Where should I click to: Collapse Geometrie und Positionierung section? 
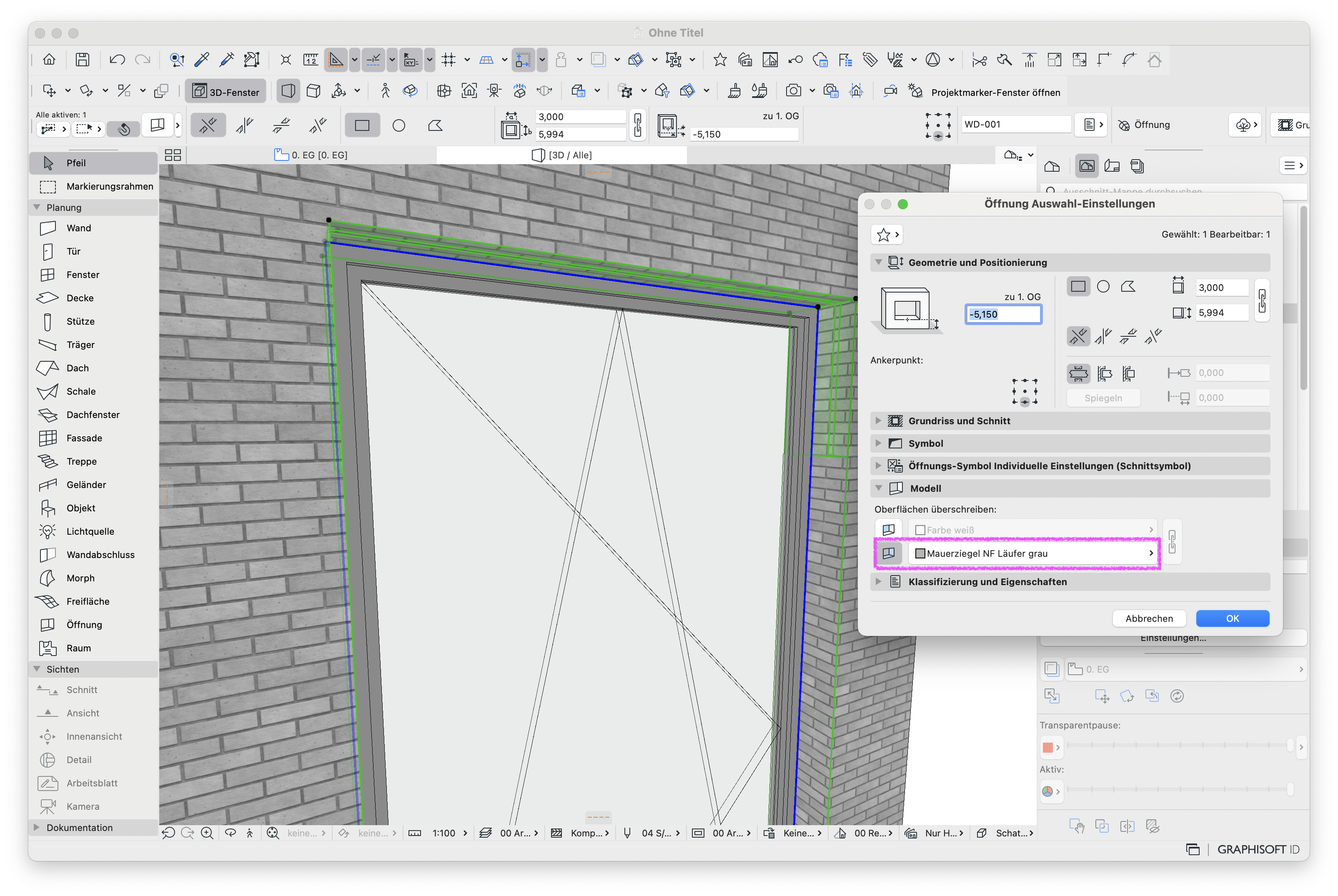pyautogui.click(x=879, y=262)
